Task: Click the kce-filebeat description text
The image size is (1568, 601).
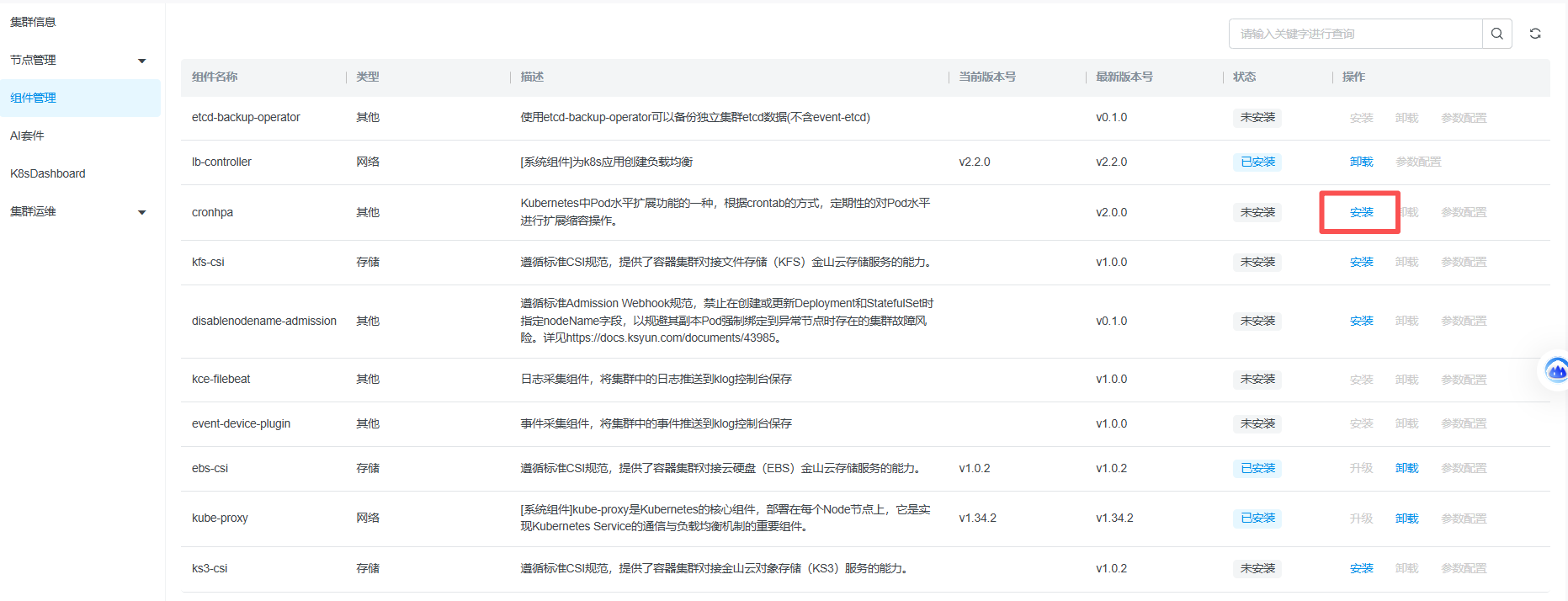Action: (656, 379)
